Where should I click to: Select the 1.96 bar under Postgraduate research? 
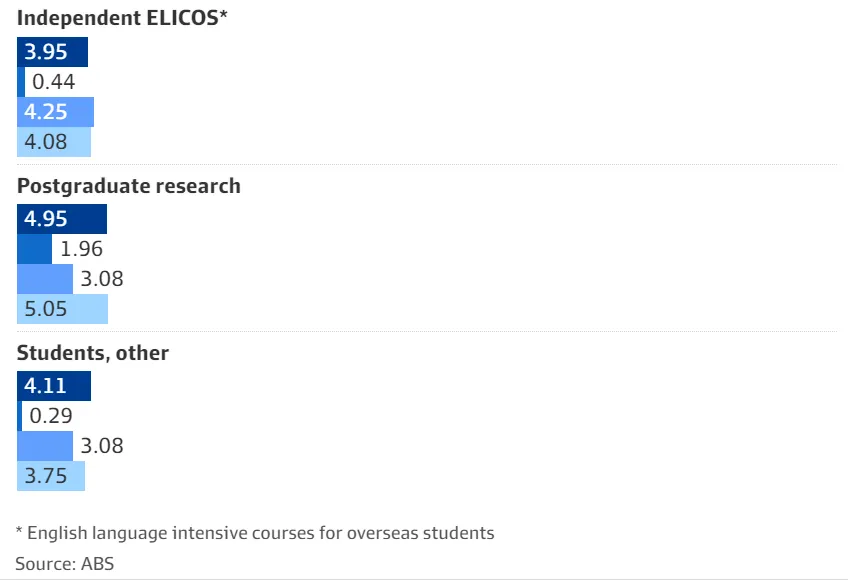tap(35, 249)
